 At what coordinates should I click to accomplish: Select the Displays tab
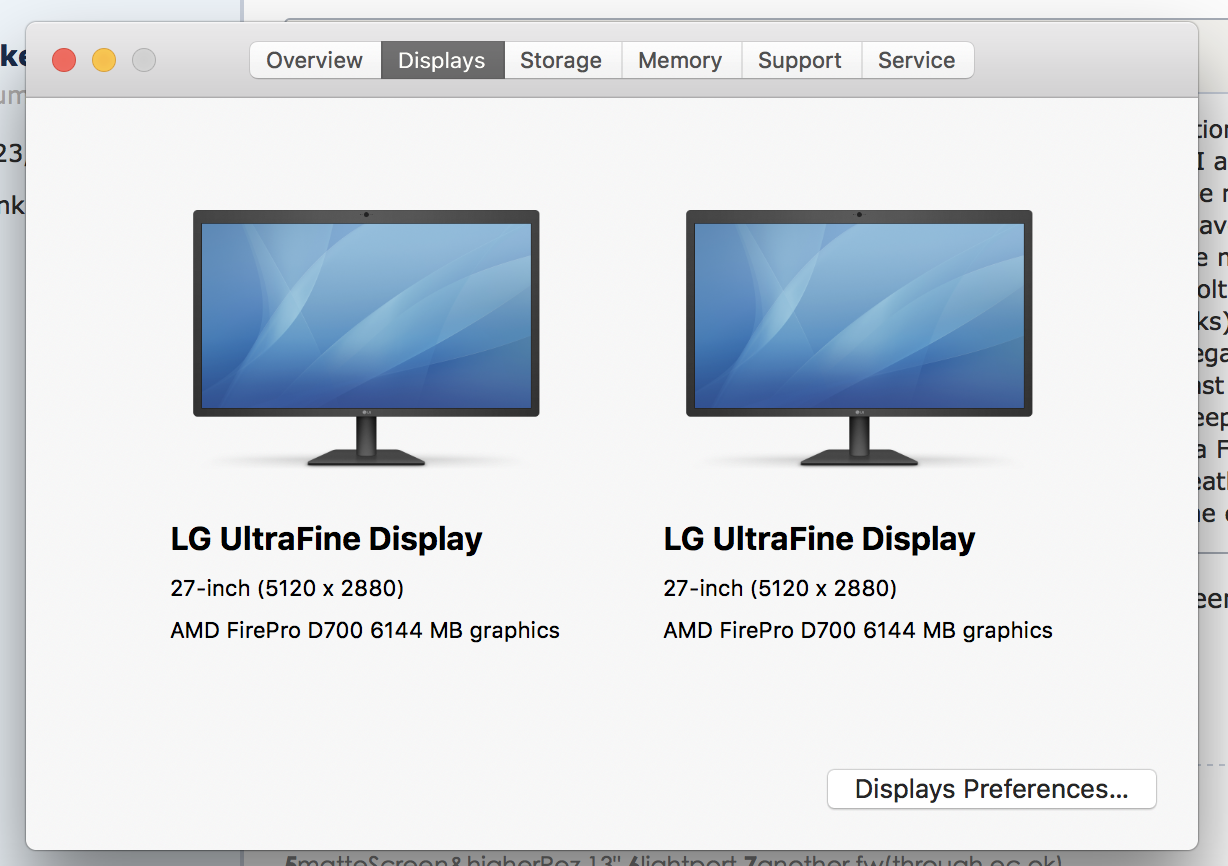442,60
